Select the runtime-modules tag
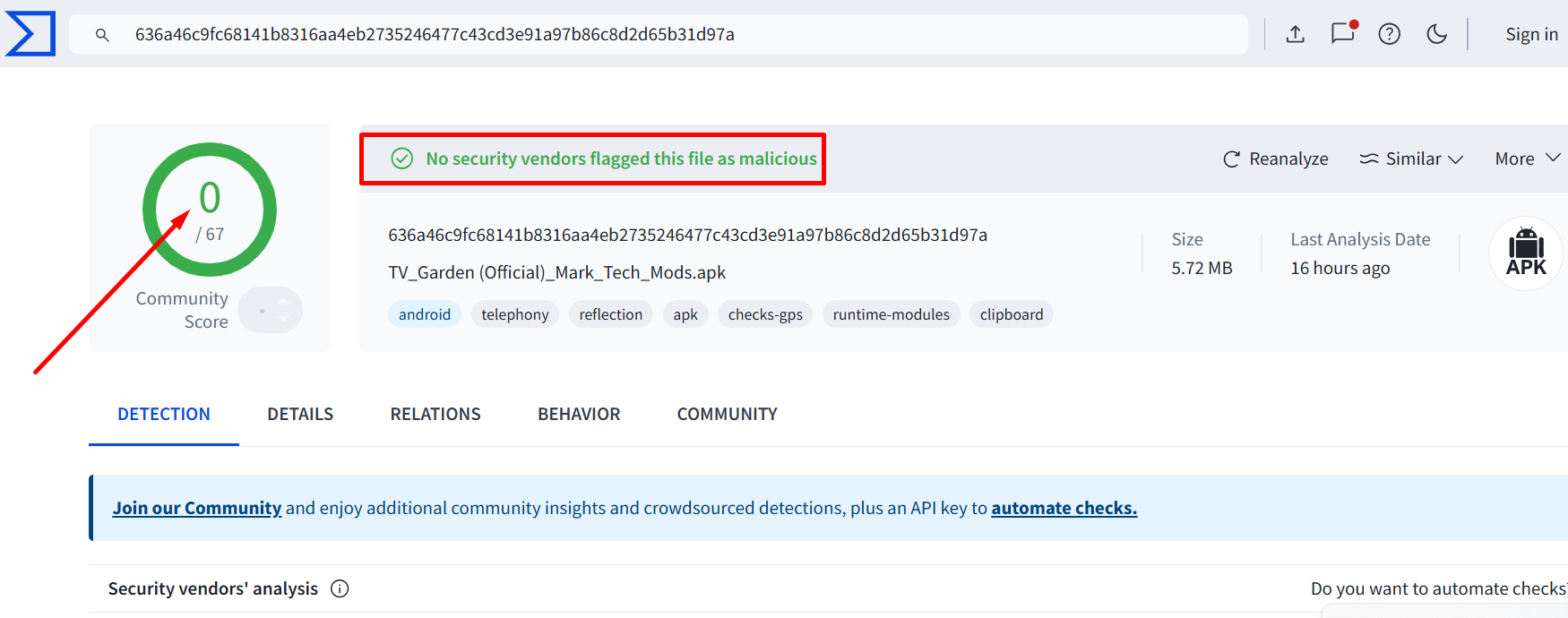The width and height of the screenshot is (1568, 618). tap(892, 314)
